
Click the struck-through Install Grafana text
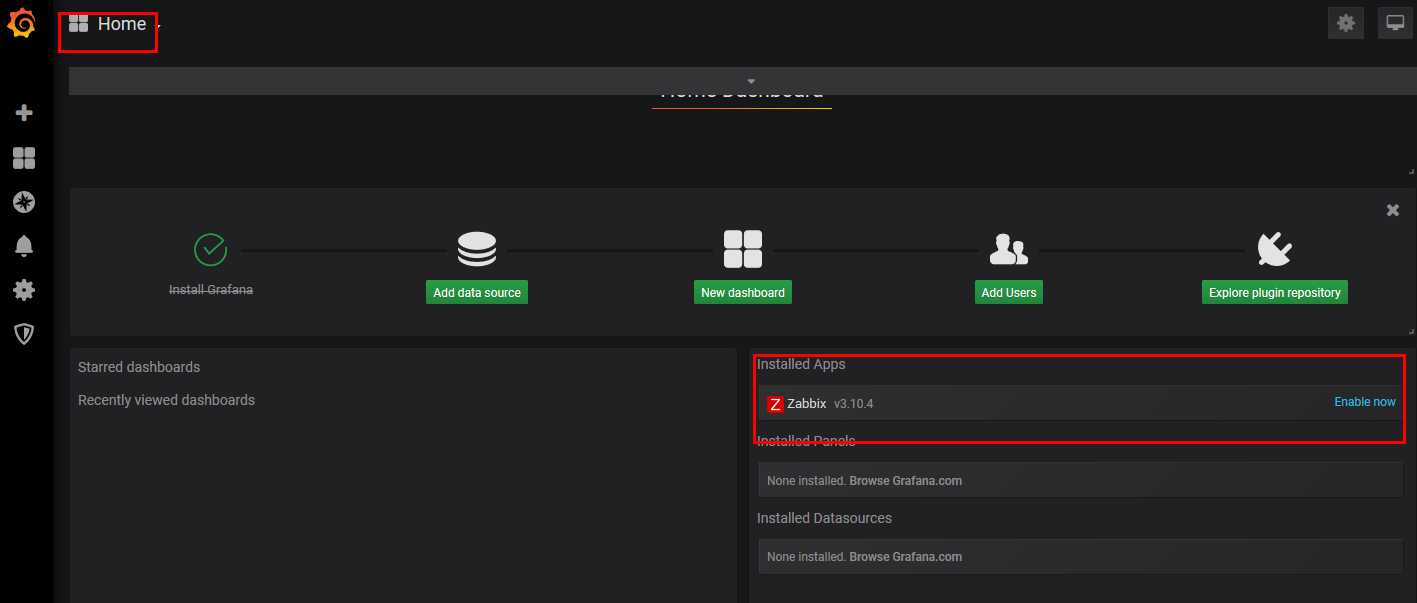211,290
